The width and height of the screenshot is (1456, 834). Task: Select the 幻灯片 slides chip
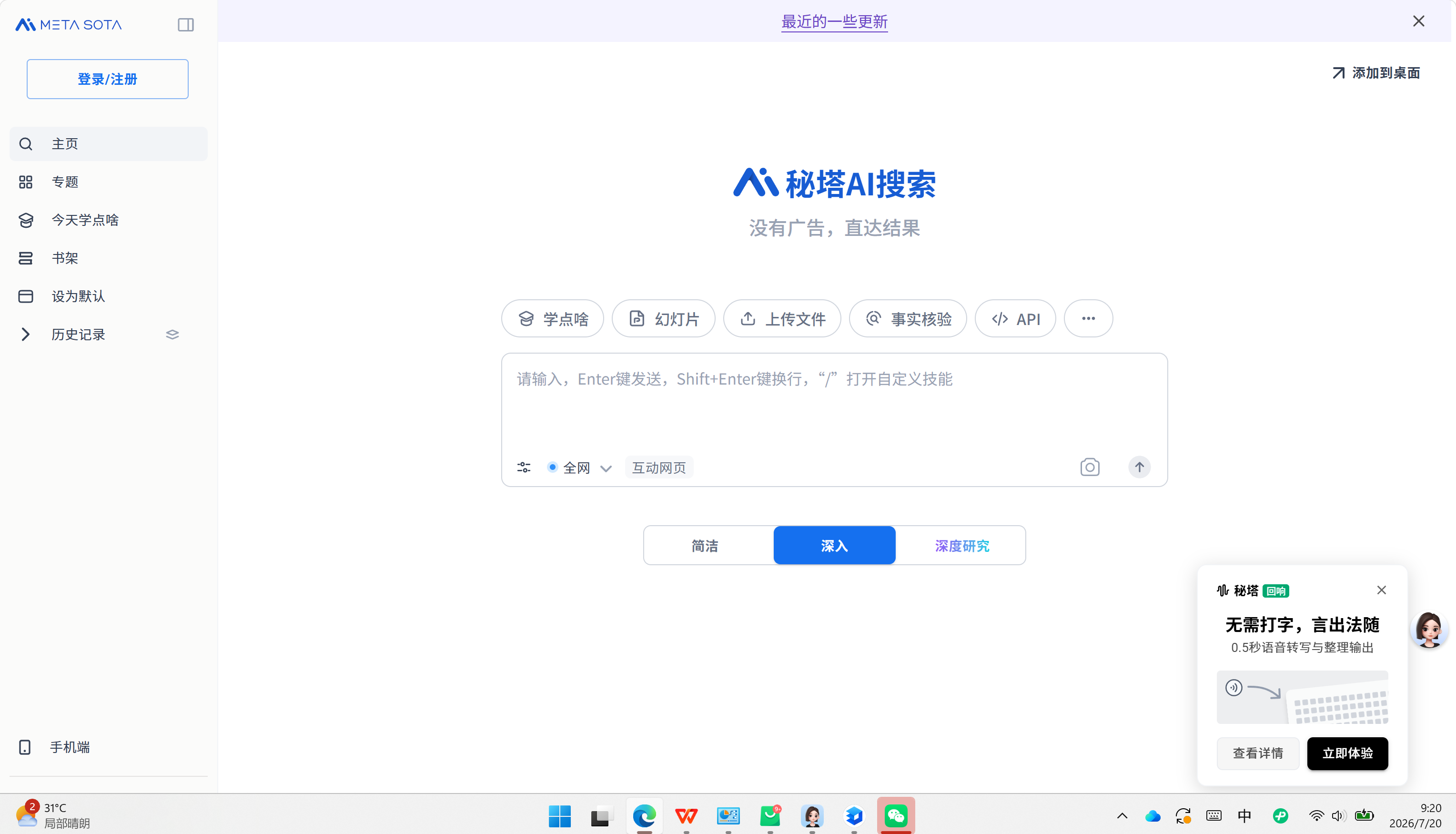point(664,318)
